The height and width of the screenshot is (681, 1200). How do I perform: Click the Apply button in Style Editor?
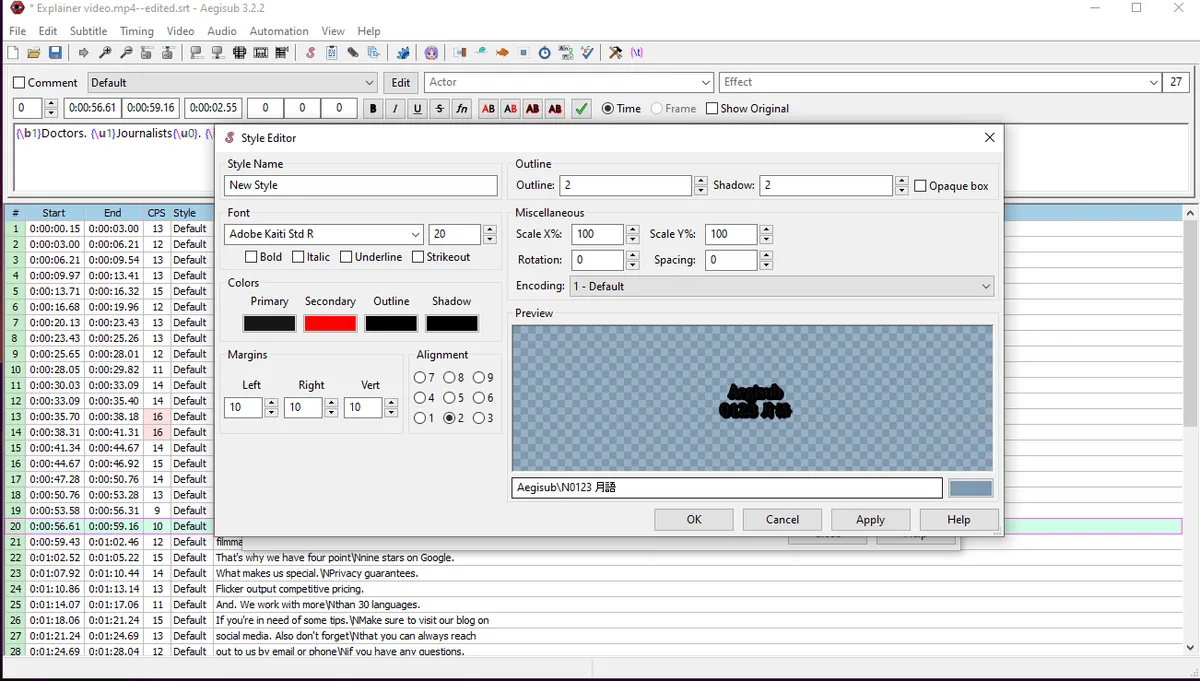click(870, 519)
